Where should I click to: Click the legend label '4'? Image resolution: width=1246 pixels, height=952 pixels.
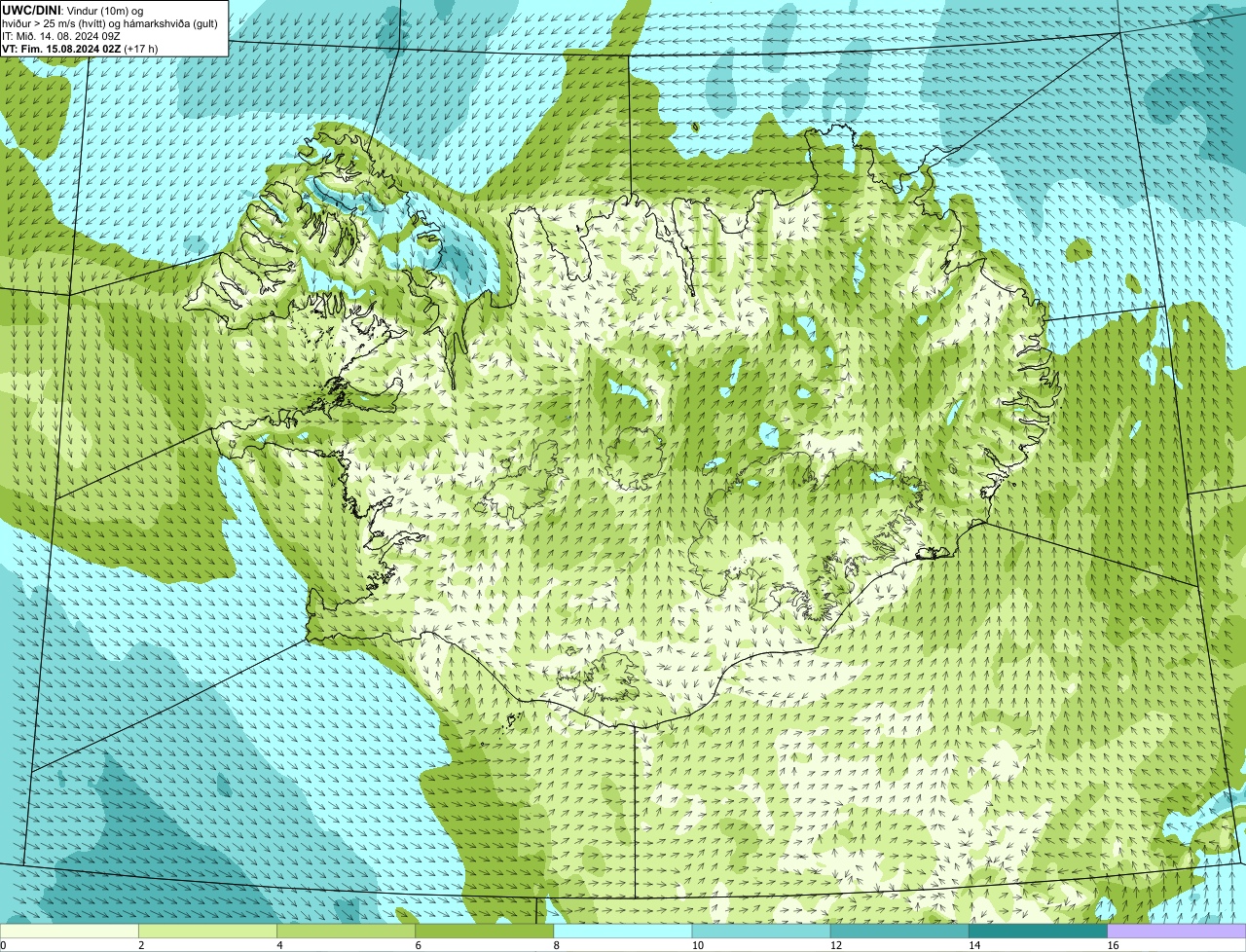pos(279,945)
